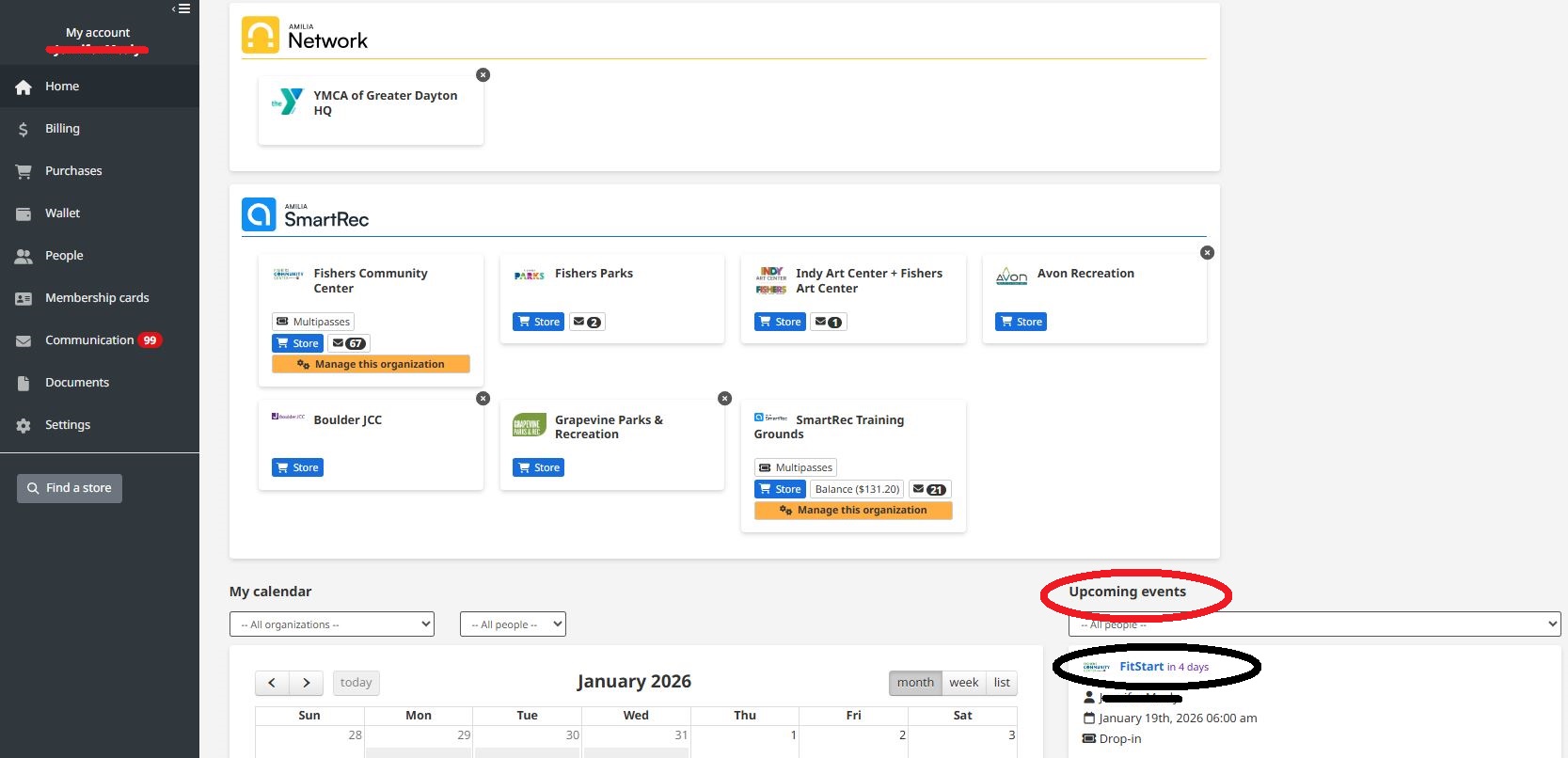Switch calendar to list view
The width and height of the screenshot is (1568, 758).
pos(1002,683)
